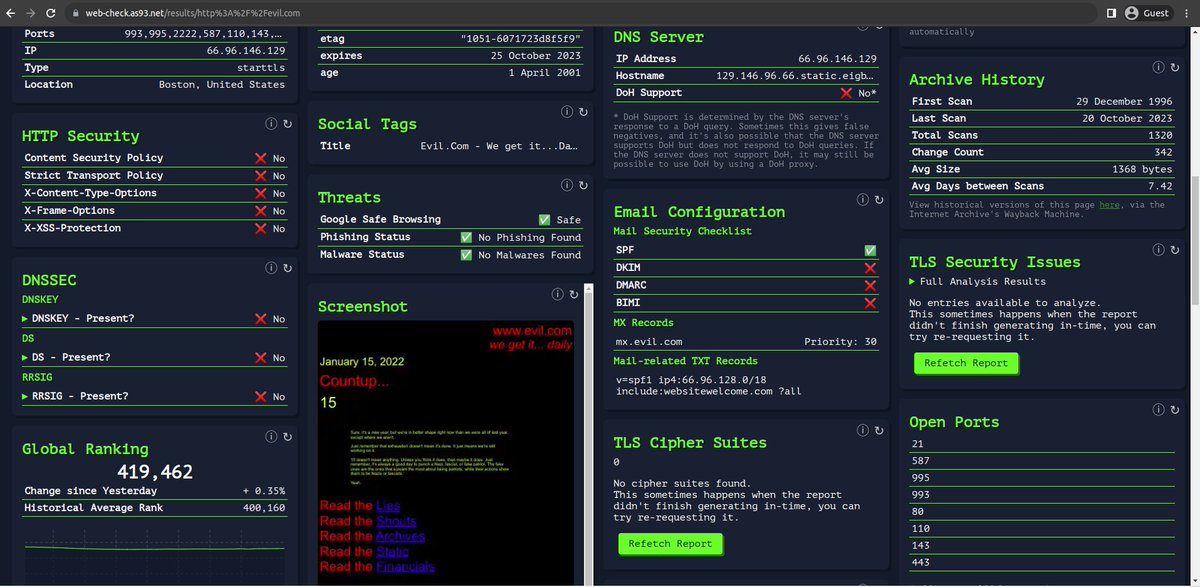This screenshot has width=1200, height=587.
Task: Show info for the Archive History card
Action: [x=1159, y=67]
